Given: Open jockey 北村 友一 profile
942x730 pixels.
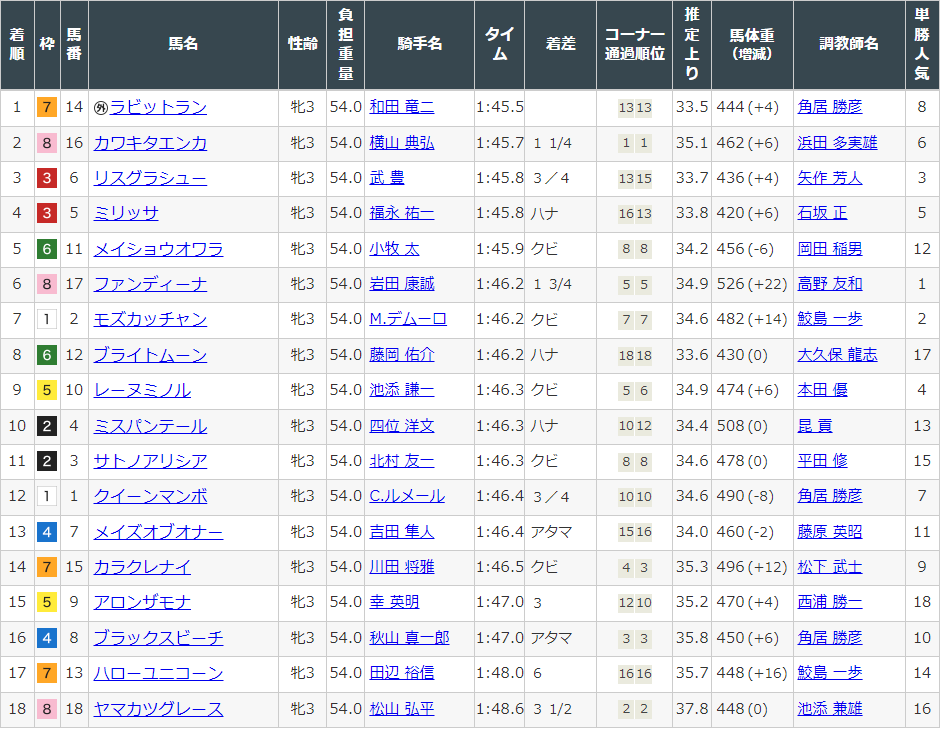Looking at the screenshot, I should pyautogui.click(x=401, y=461).
